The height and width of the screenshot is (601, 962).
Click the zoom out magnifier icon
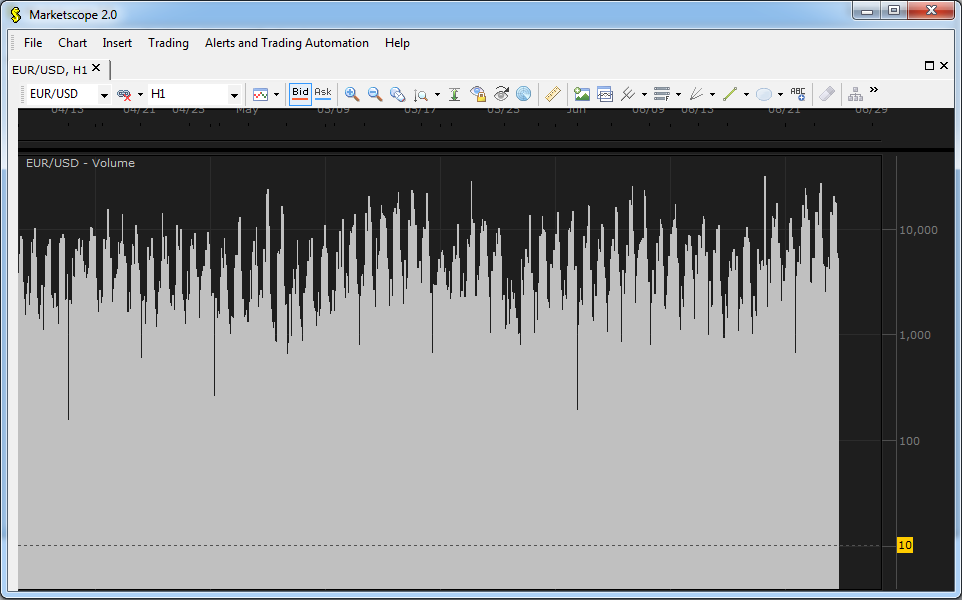(x=375, y=94)
